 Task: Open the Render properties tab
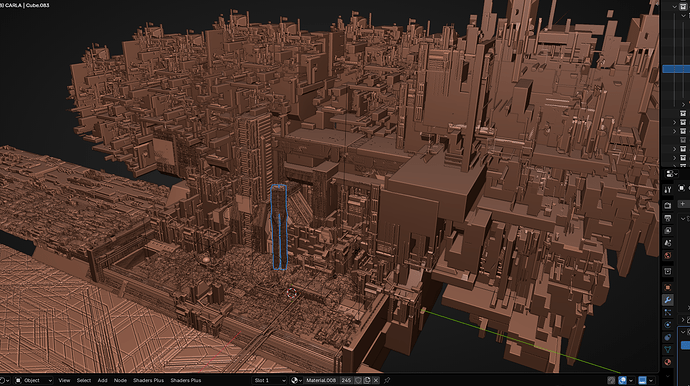pos(668,206)
